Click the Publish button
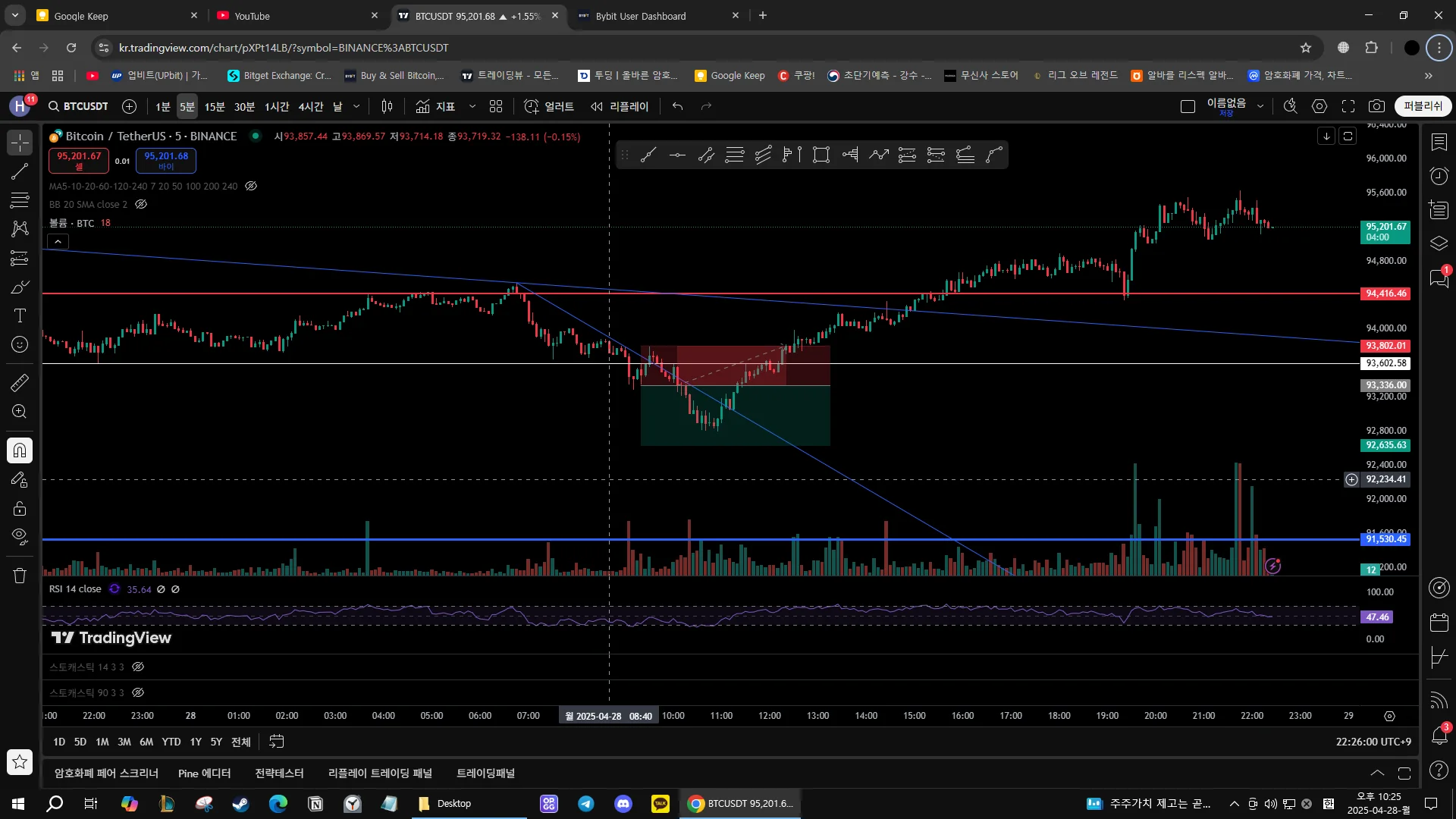Screen dimensions: 1456x819 (x=1423, y=106)
